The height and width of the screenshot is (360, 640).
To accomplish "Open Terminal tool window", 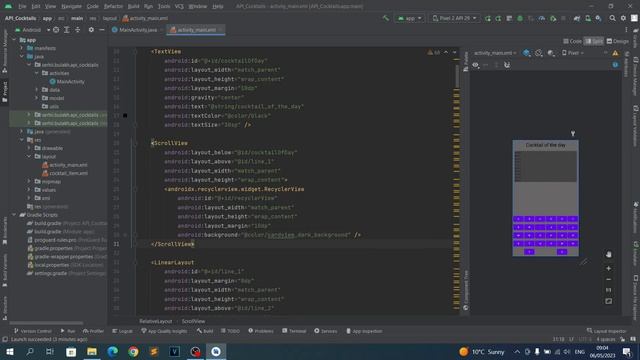I will point(294,331).
